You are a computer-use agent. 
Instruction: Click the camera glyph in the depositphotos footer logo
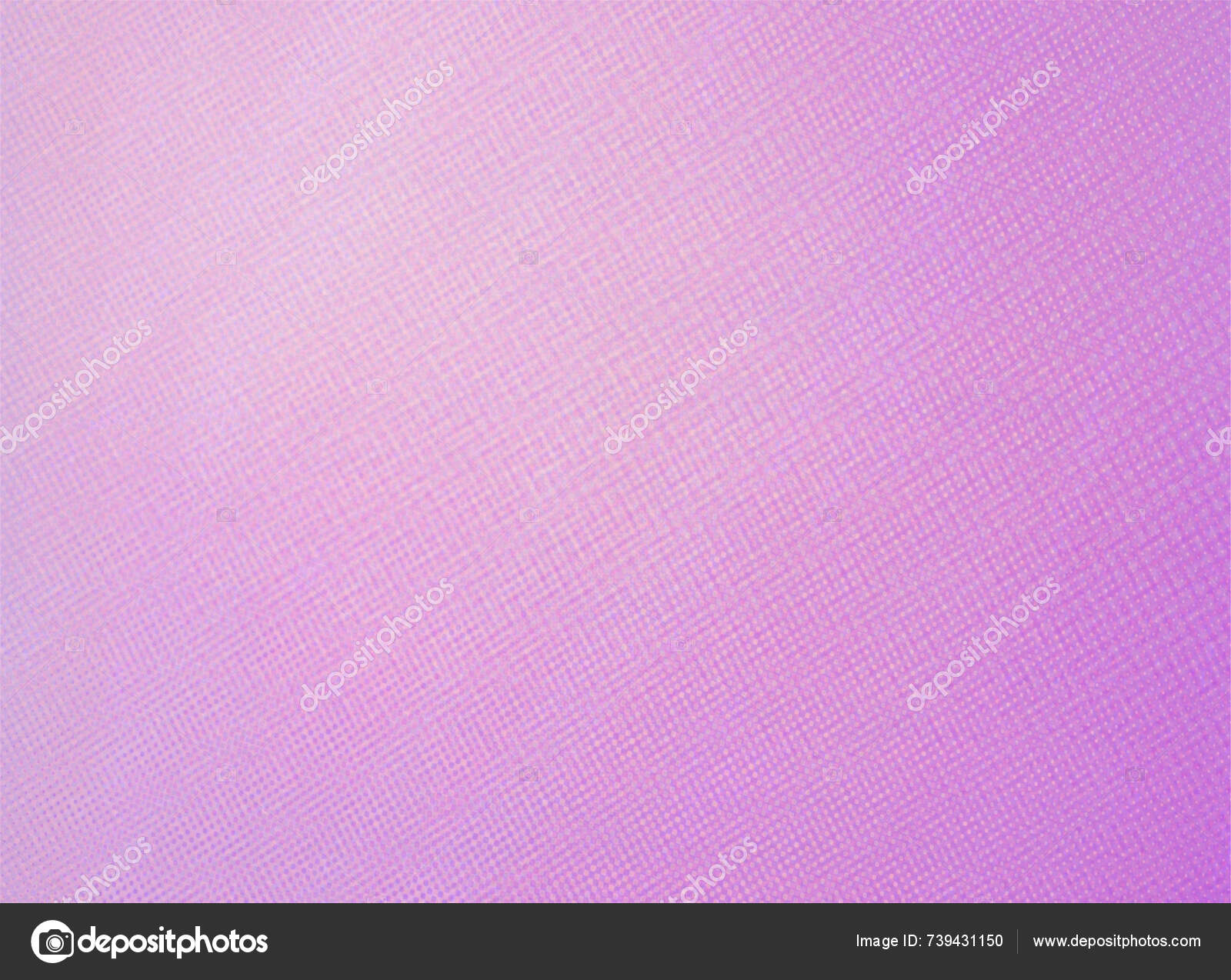tap(52, 942)
